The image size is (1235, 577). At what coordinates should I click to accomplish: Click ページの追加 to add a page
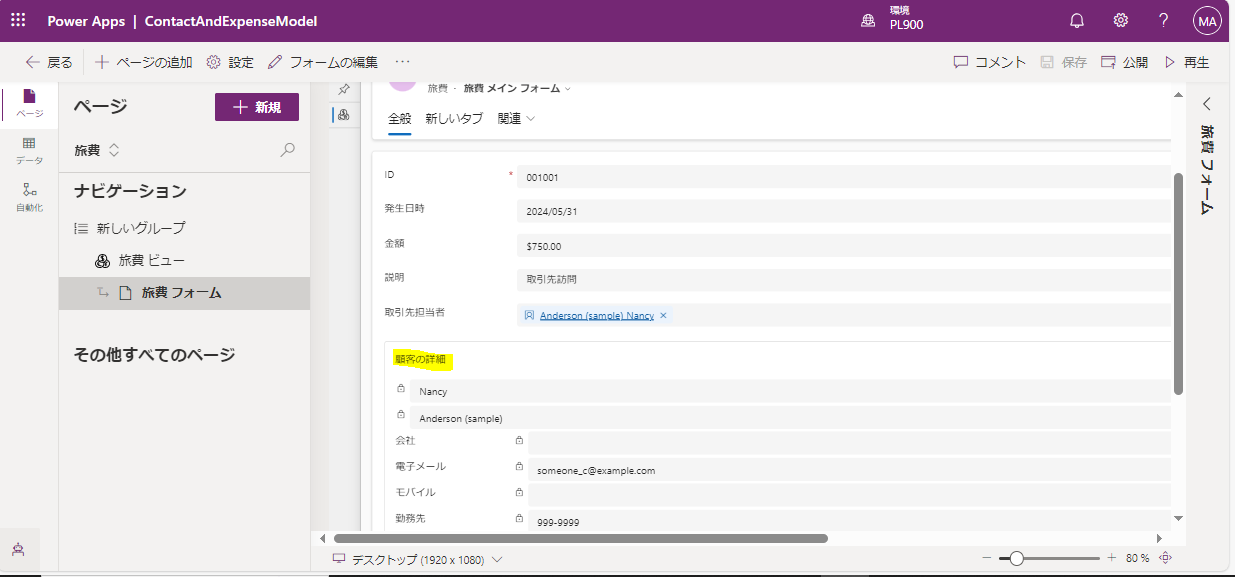tap(144, 62)
